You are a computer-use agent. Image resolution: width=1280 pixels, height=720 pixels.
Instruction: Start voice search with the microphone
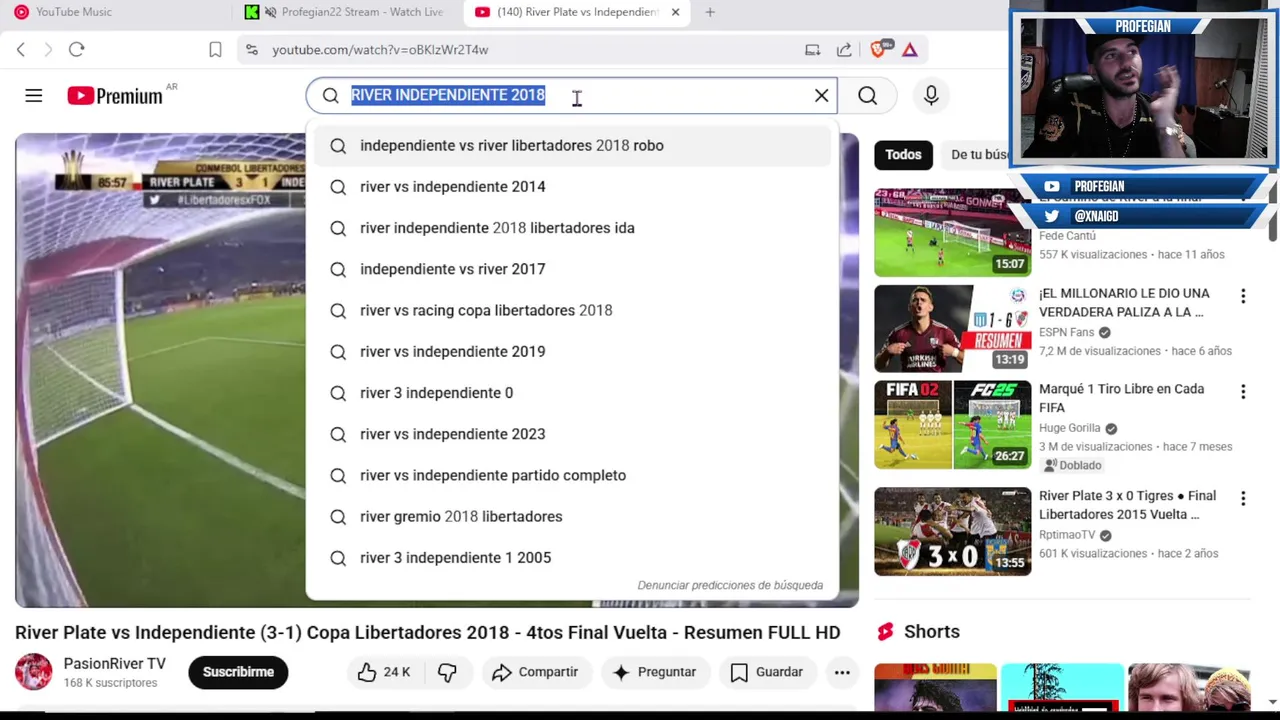(x=931, y=96)
